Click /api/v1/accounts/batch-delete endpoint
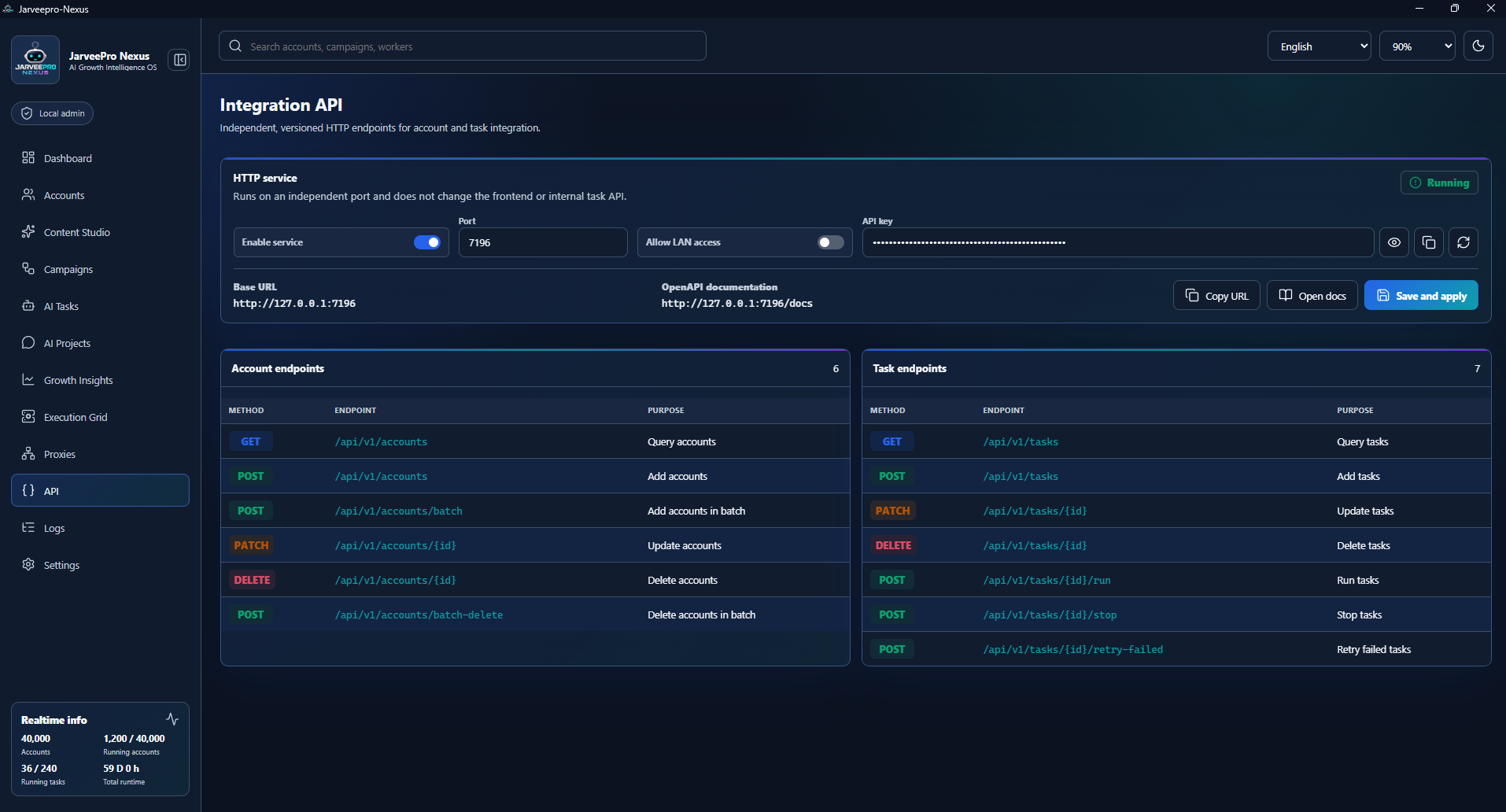 pos(419,615)
